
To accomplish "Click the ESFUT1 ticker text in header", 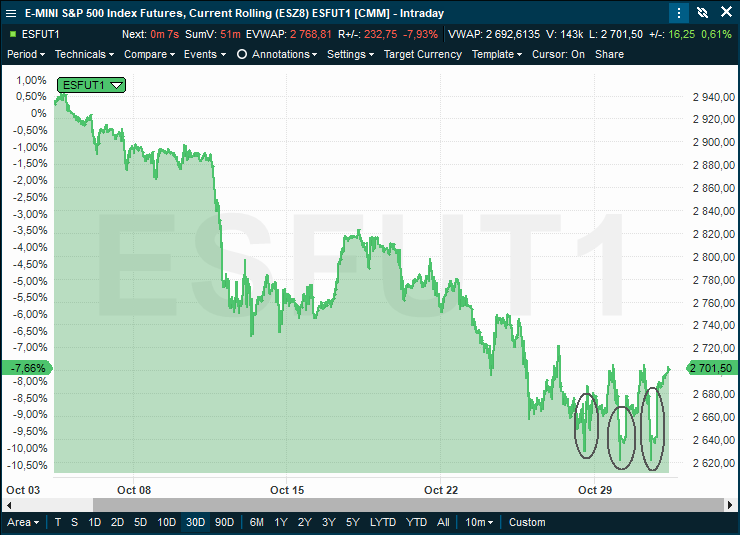I will [40, 34].
